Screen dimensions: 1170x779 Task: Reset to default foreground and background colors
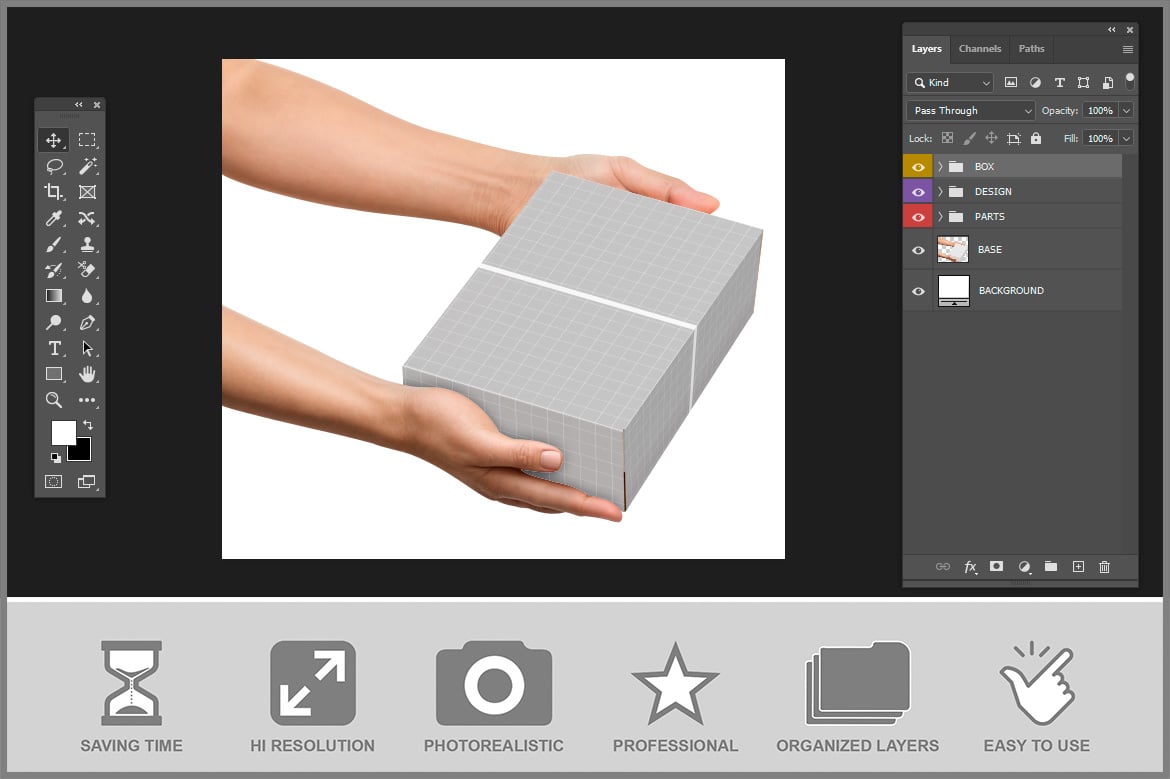pyautogui.click(x=55, y=457)
